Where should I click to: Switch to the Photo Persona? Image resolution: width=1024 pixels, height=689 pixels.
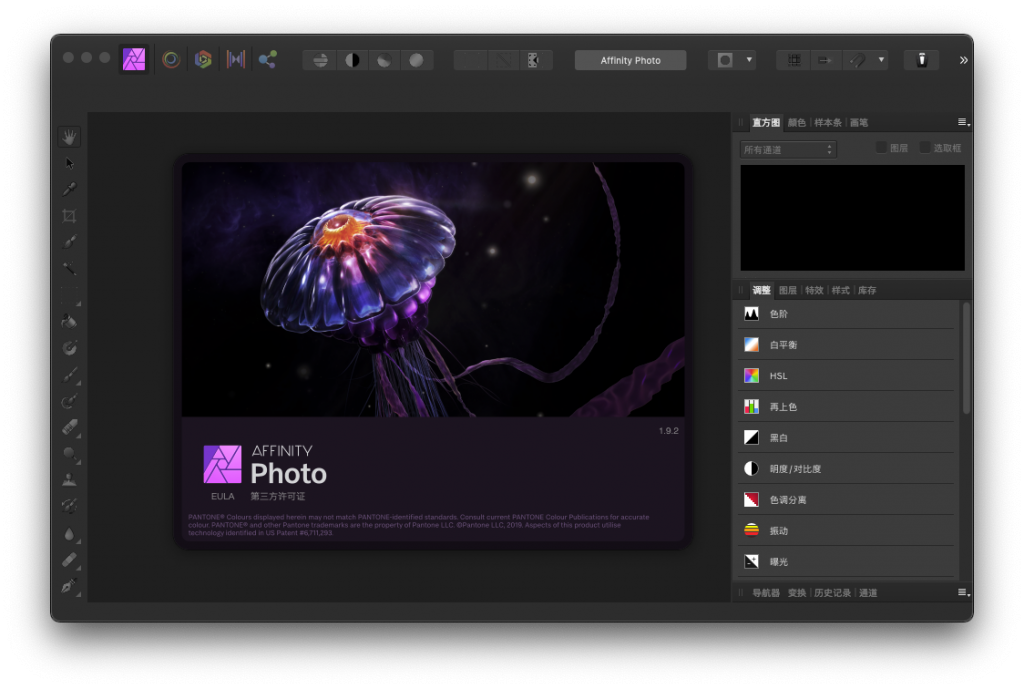pos(134,59)
